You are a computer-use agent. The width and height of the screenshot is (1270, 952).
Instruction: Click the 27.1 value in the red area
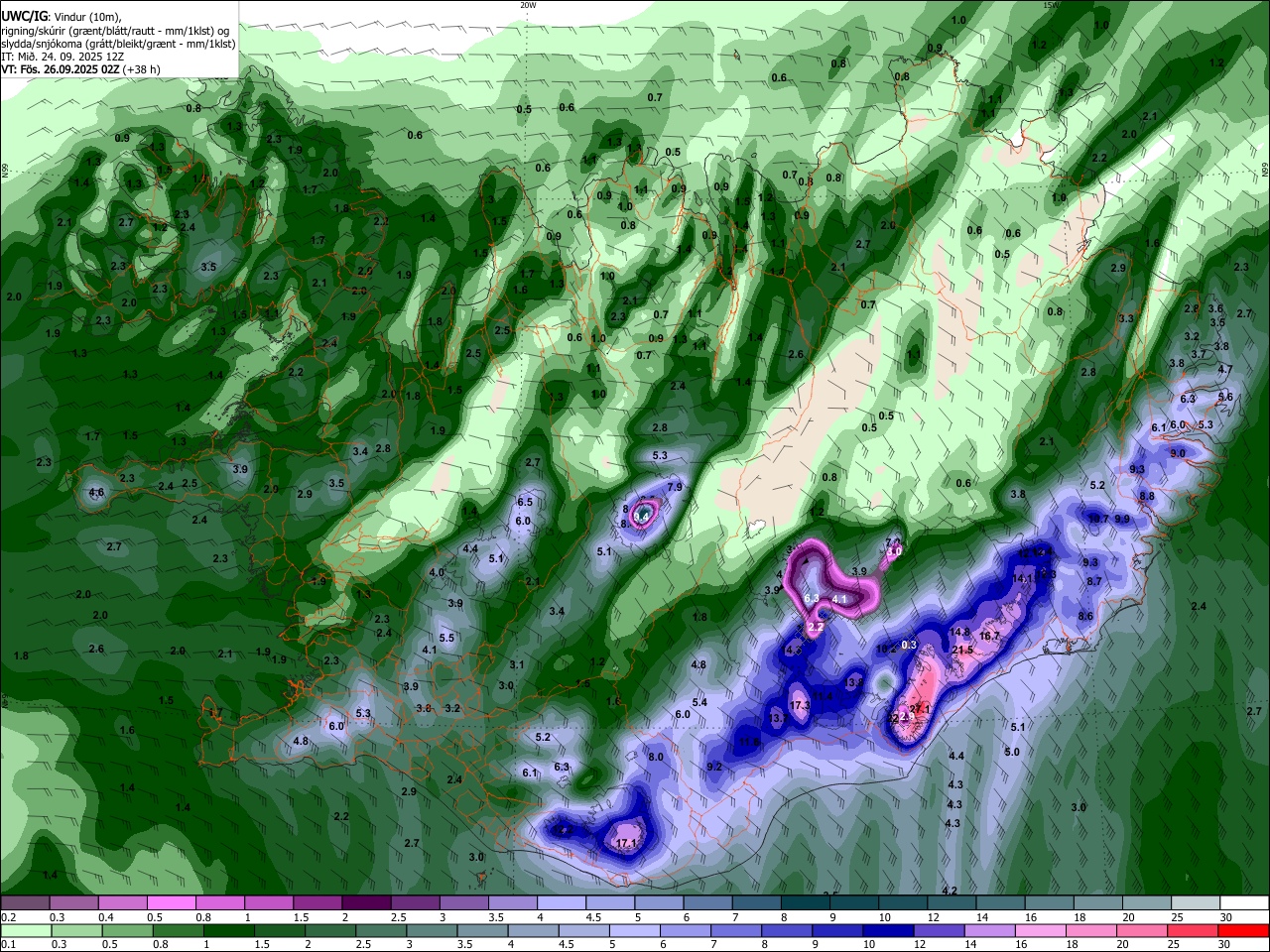tap(921, 709)
